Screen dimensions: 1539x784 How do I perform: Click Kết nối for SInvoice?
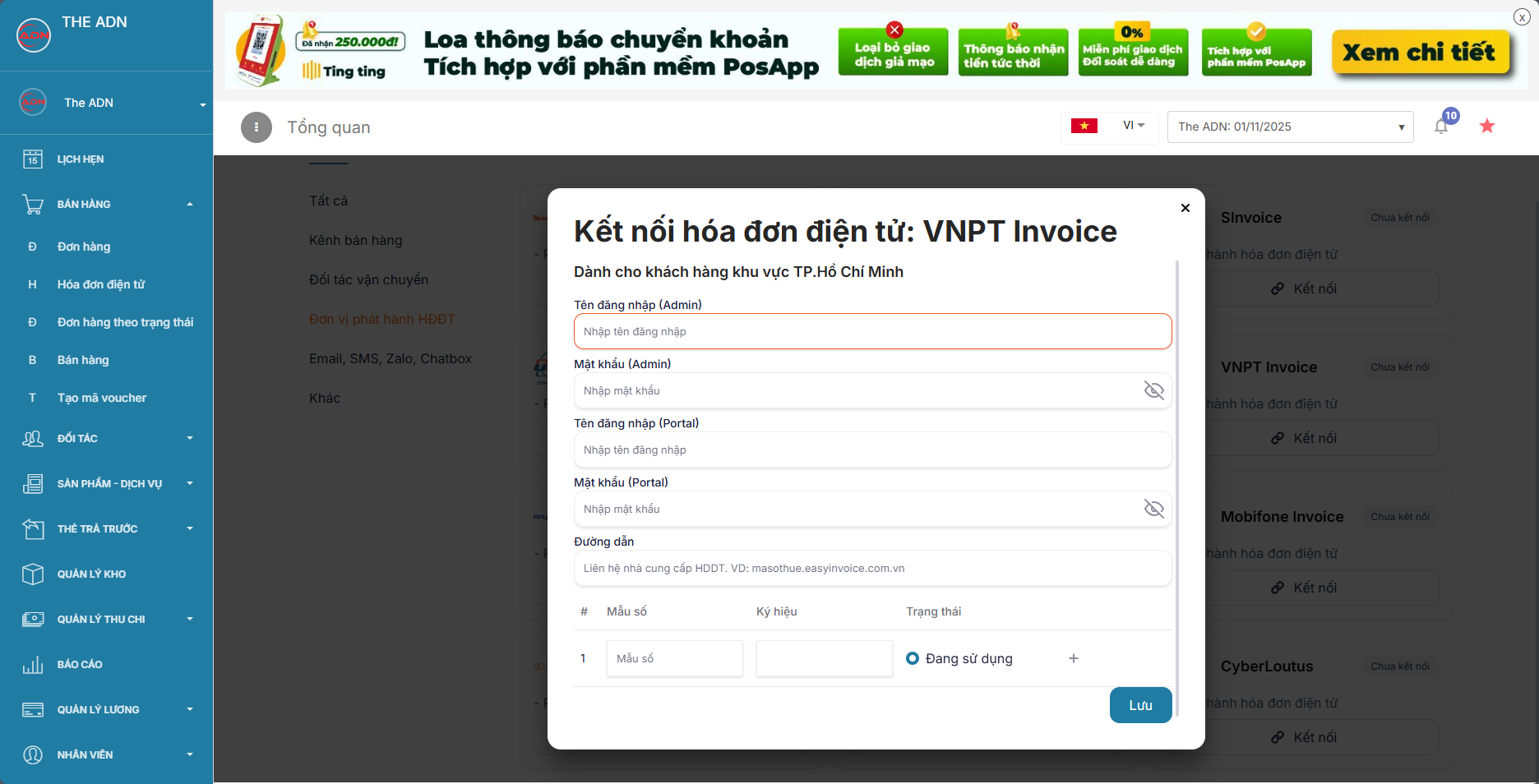click(x=1305, y=288)
